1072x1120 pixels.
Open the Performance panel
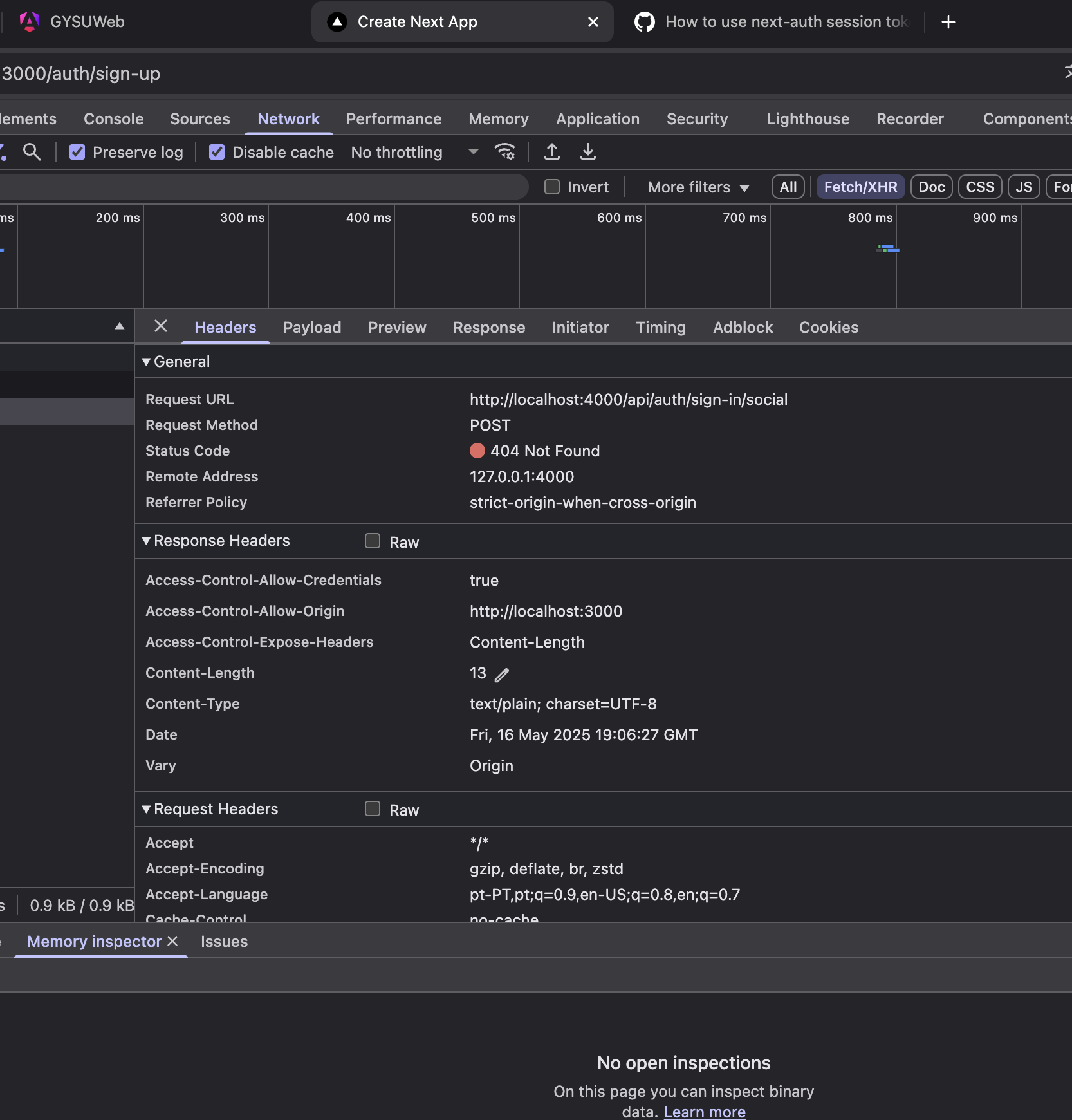[x=394, y=119]
